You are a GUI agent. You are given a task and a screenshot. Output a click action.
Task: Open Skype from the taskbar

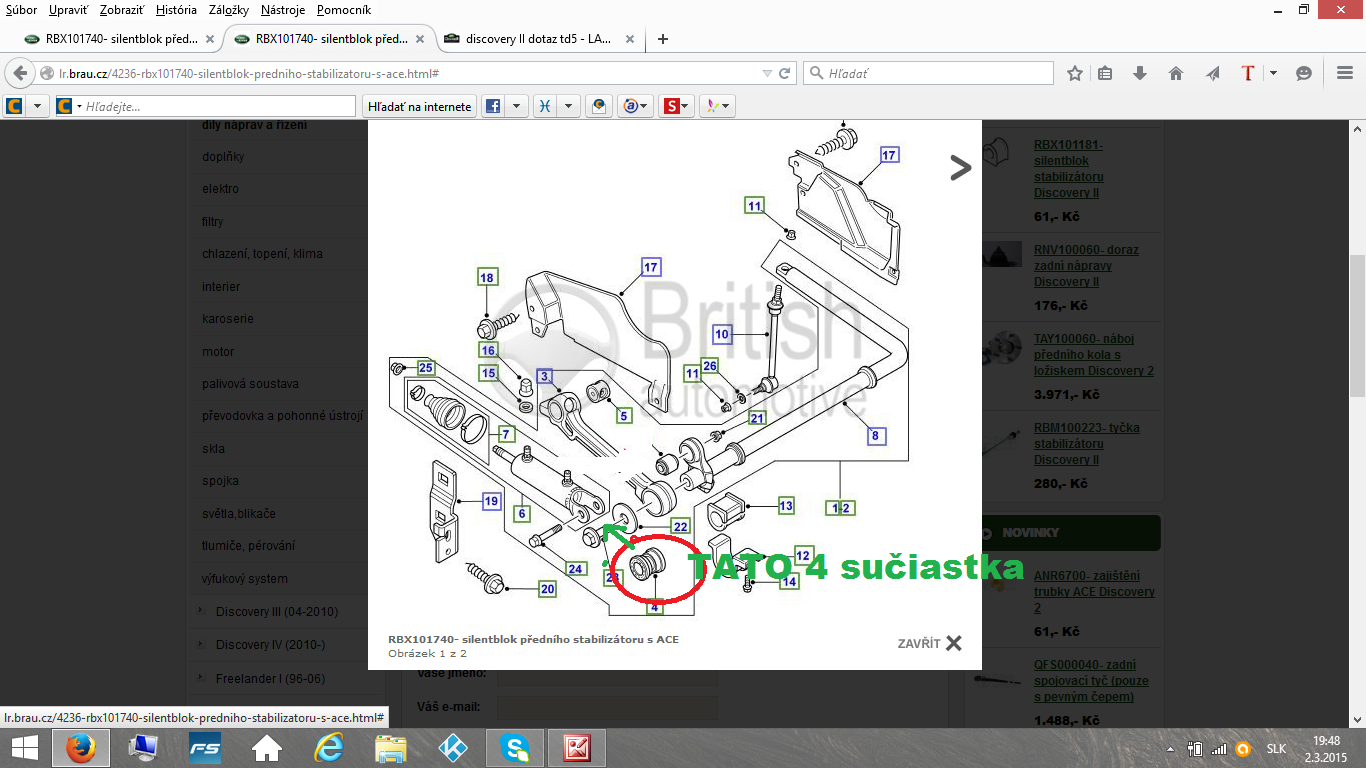pos(516,748)
